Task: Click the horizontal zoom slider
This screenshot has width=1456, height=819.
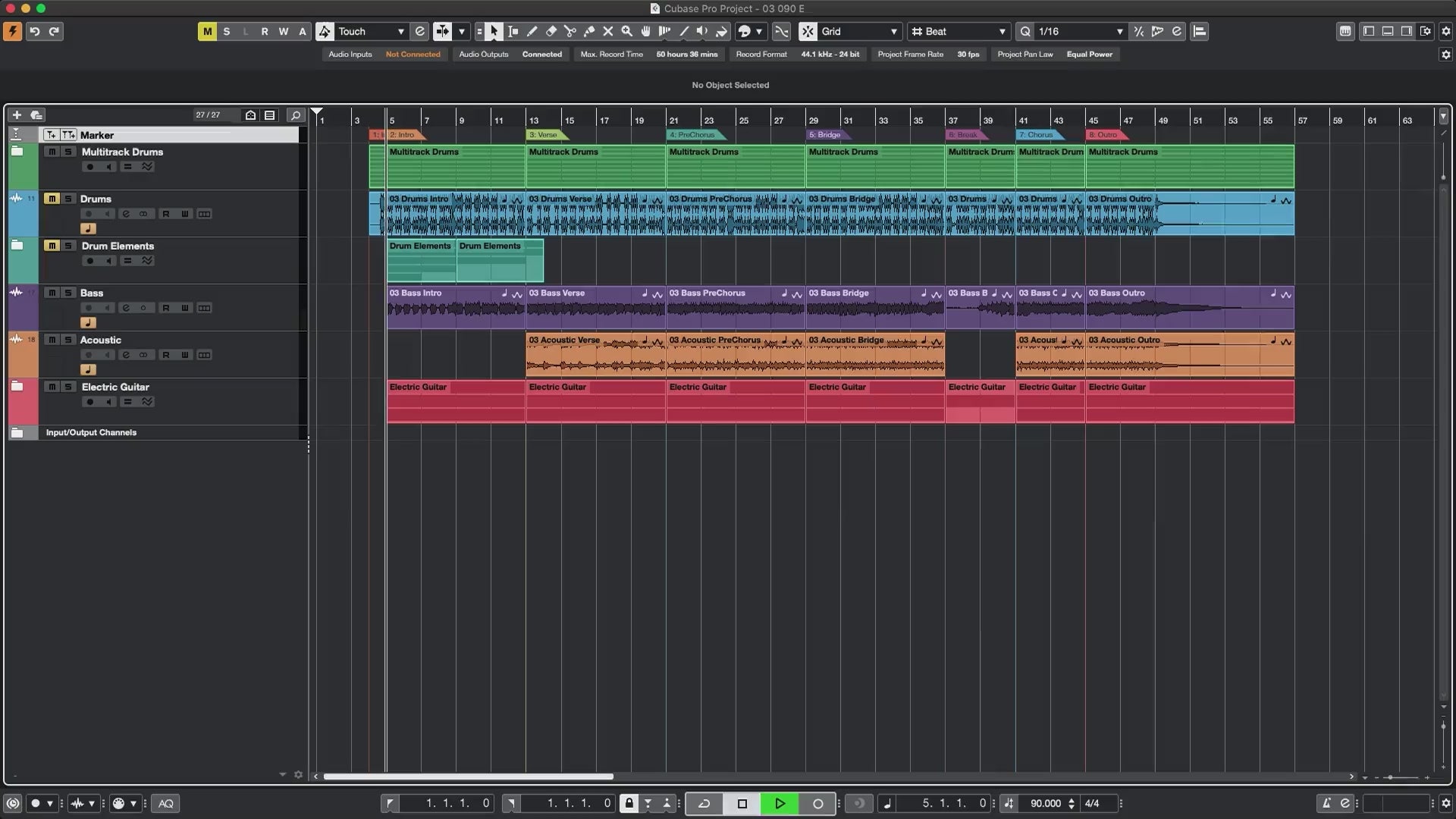Action: pos(1401,777)
